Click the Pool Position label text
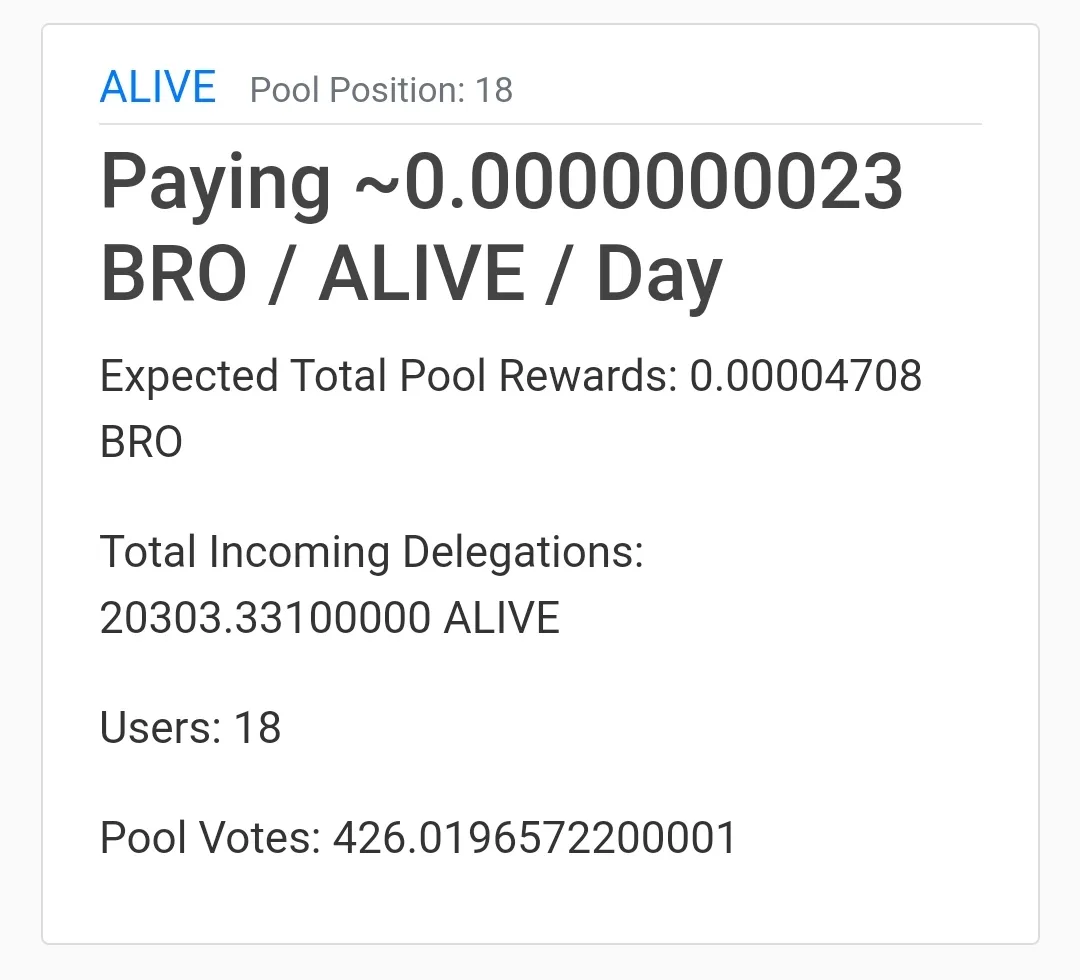This screenshot has height=980, width=1080. pos(357,90)
